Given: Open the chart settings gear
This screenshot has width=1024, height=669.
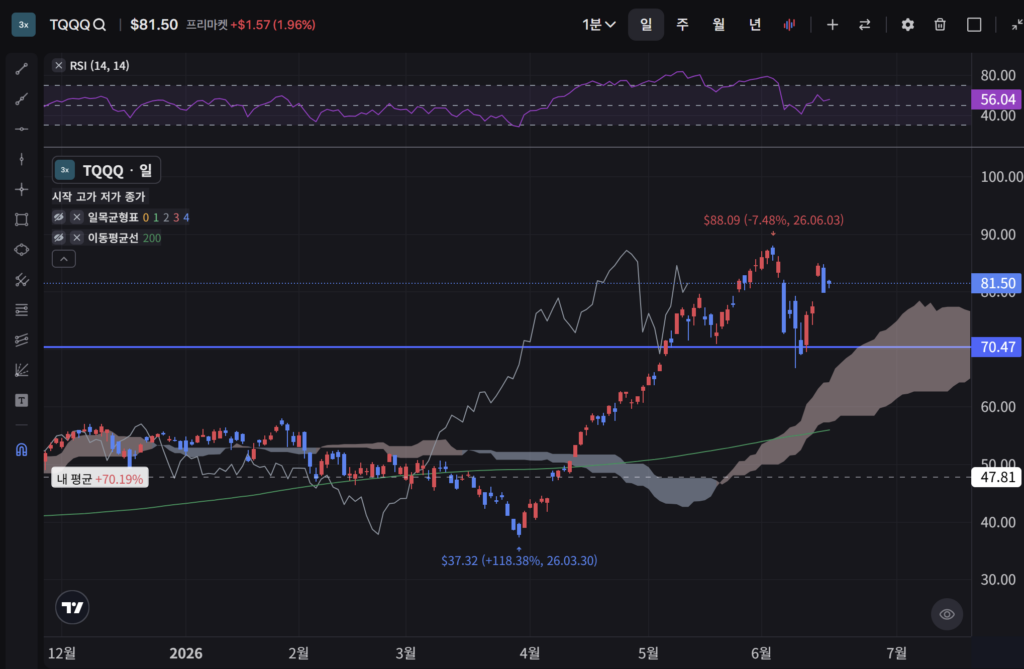Looking at the screenshot, I should click(907, 25).
